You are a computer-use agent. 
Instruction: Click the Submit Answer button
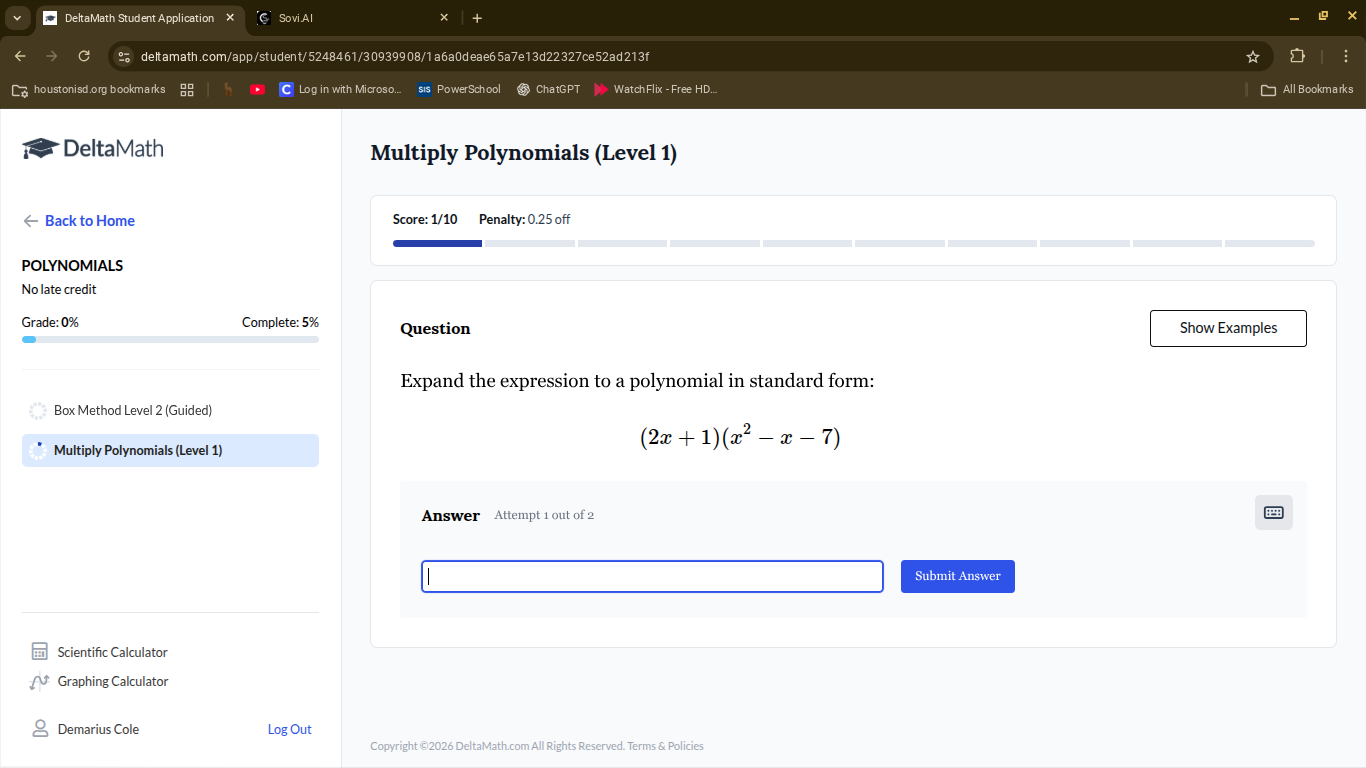click(958, 576)
